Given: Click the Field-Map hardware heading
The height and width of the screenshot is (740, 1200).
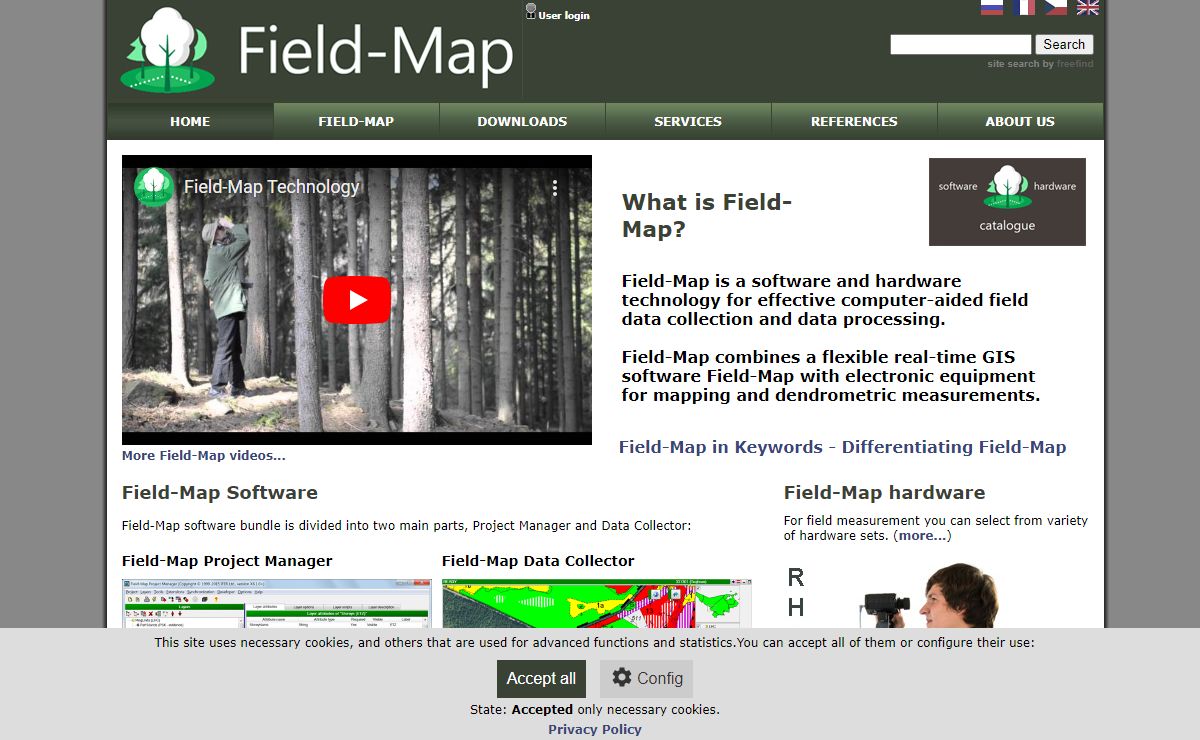Looking at the screenshot, I should click(884, 492).
